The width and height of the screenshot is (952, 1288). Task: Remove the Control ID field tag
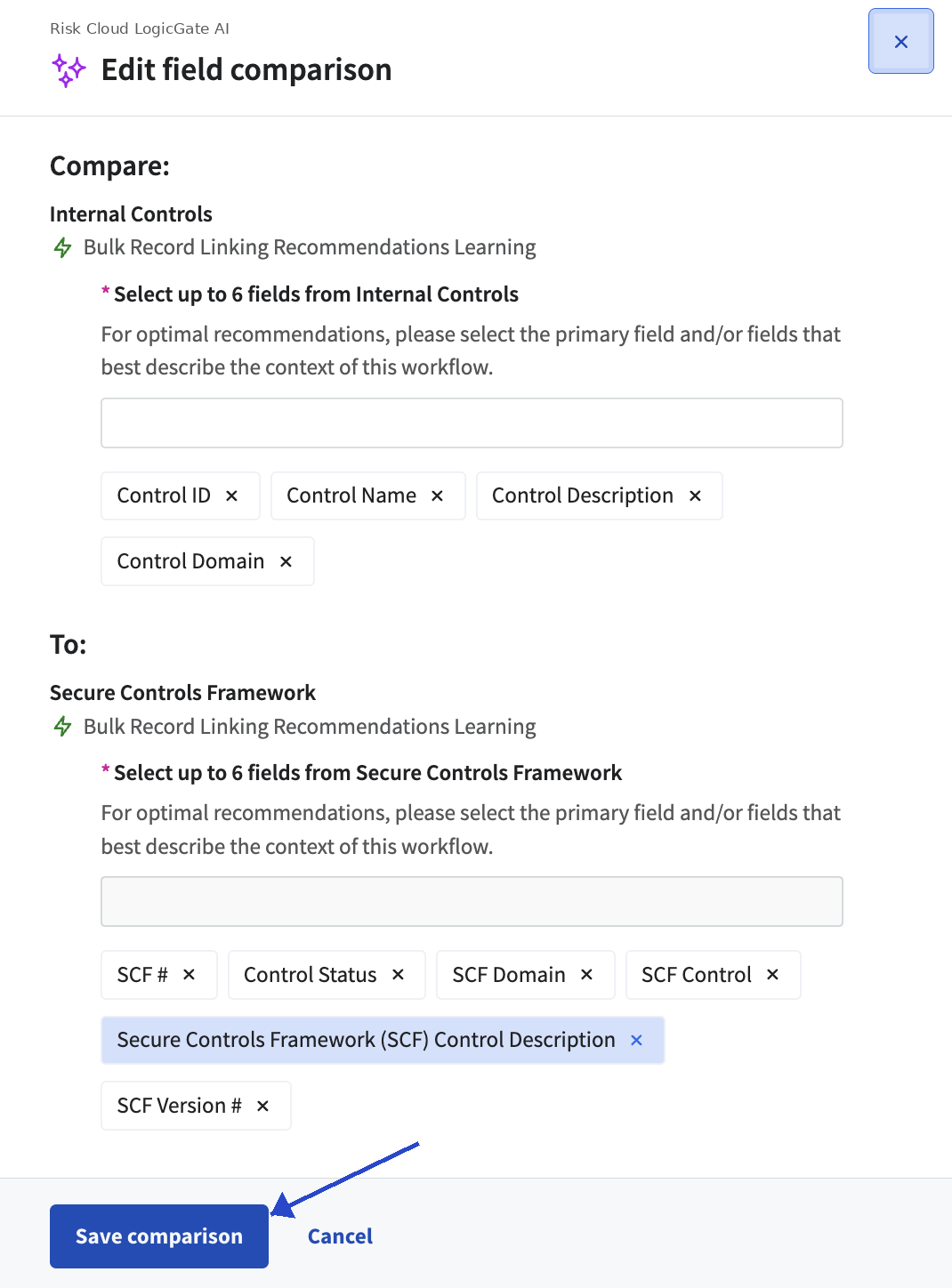231,495
